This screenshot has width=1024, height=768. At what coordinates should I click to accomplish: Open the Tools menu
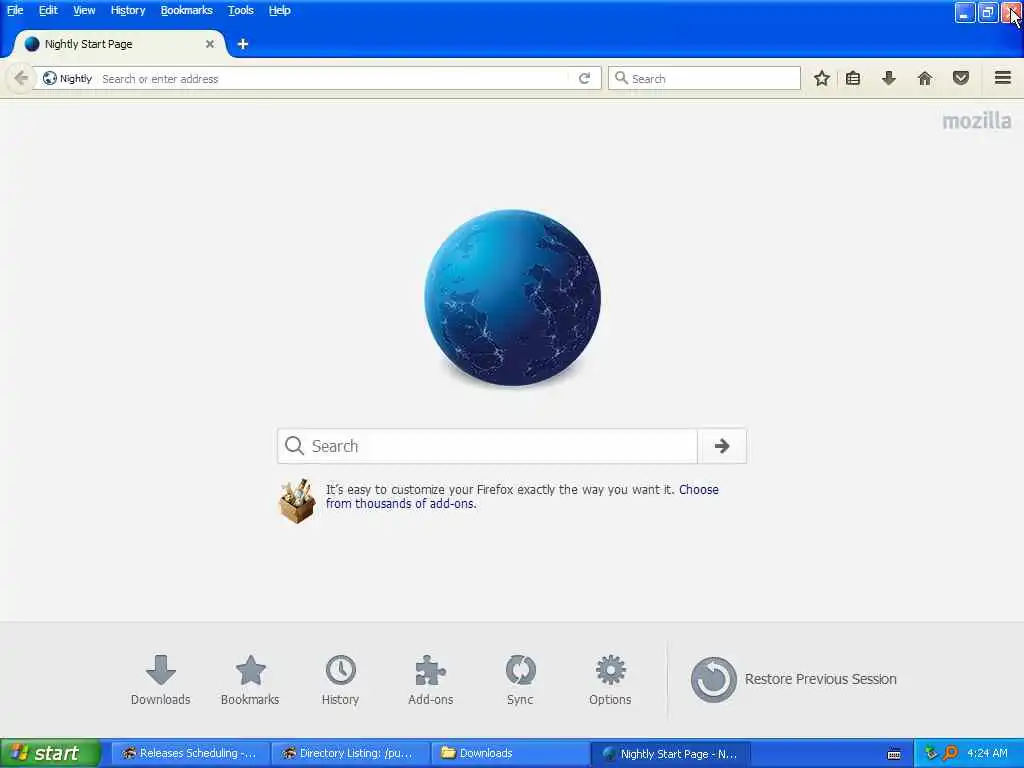tap(241, 10)
